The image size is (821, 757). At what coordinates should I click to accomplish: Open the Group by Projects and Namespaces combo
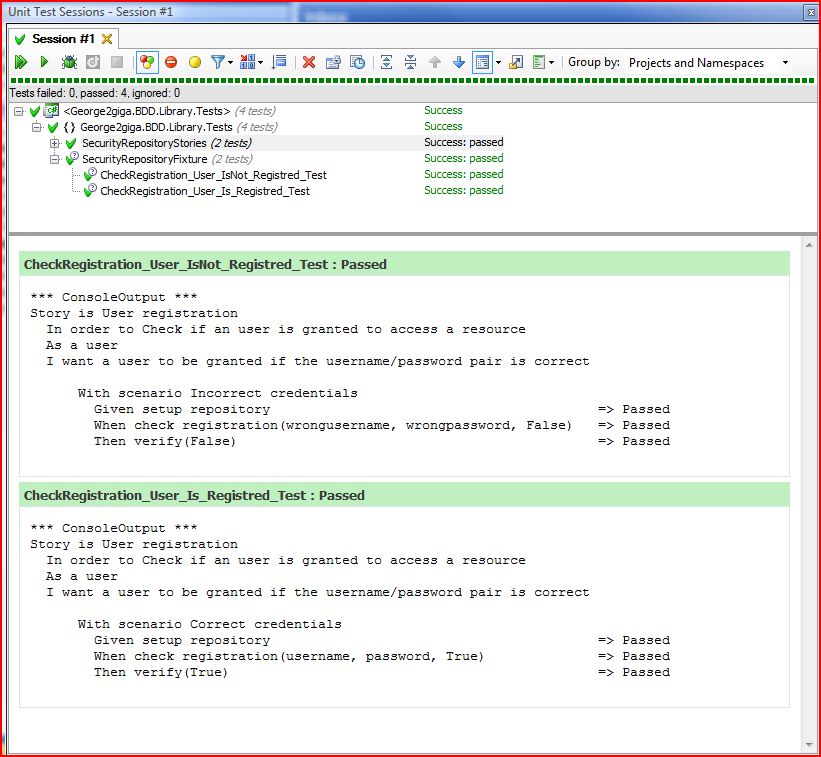pos(709,63)
